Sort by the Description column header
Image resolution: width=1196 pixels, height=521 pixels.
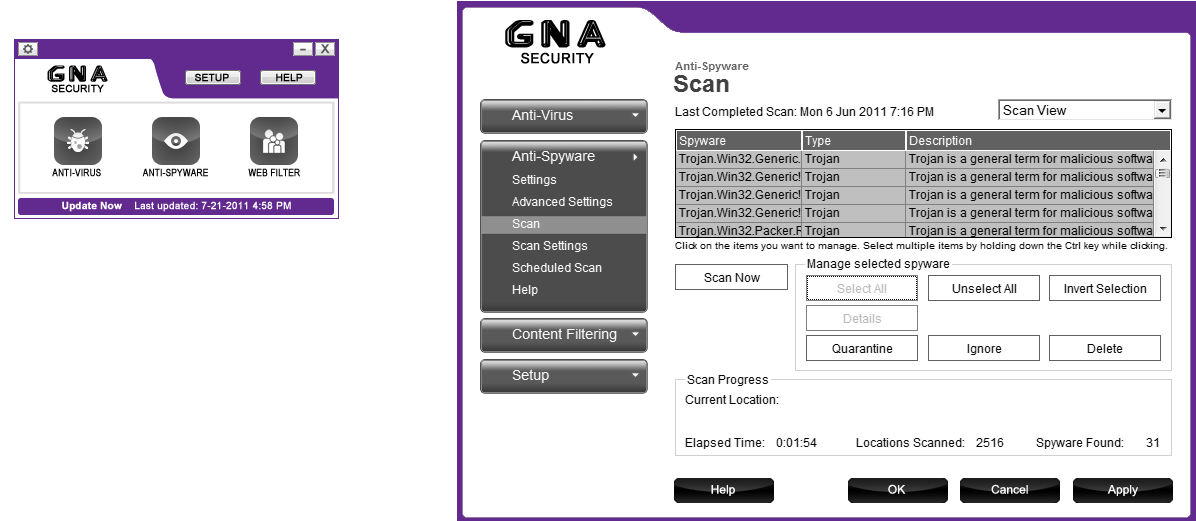coord(1038,141)
